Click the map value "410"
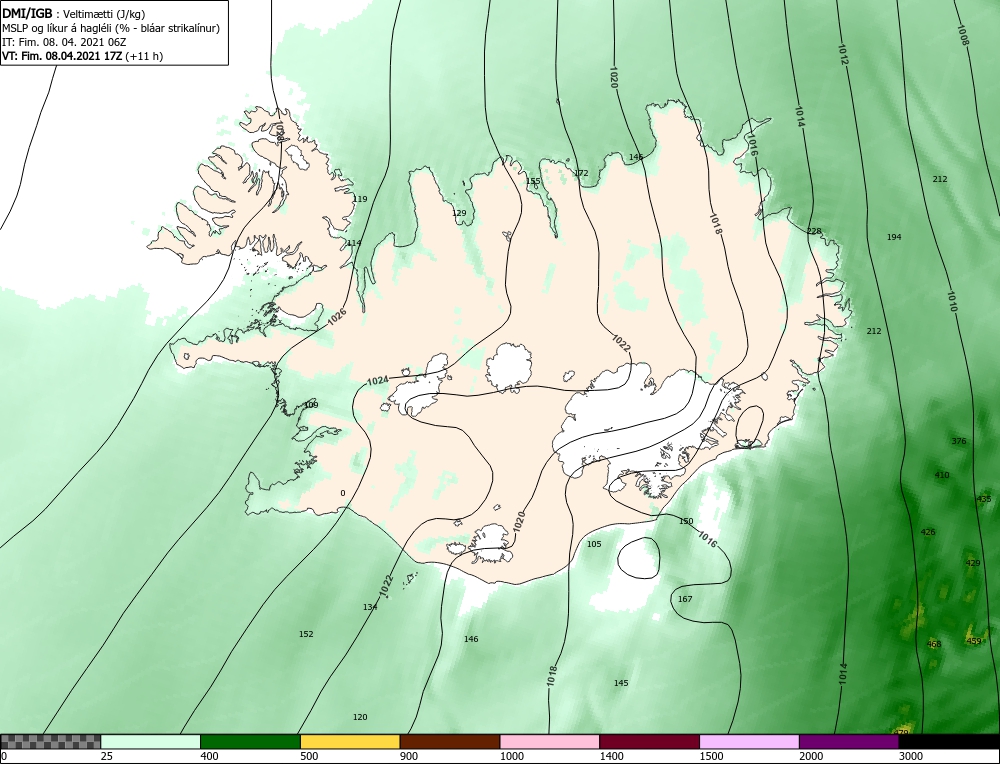 coord(942,475)
